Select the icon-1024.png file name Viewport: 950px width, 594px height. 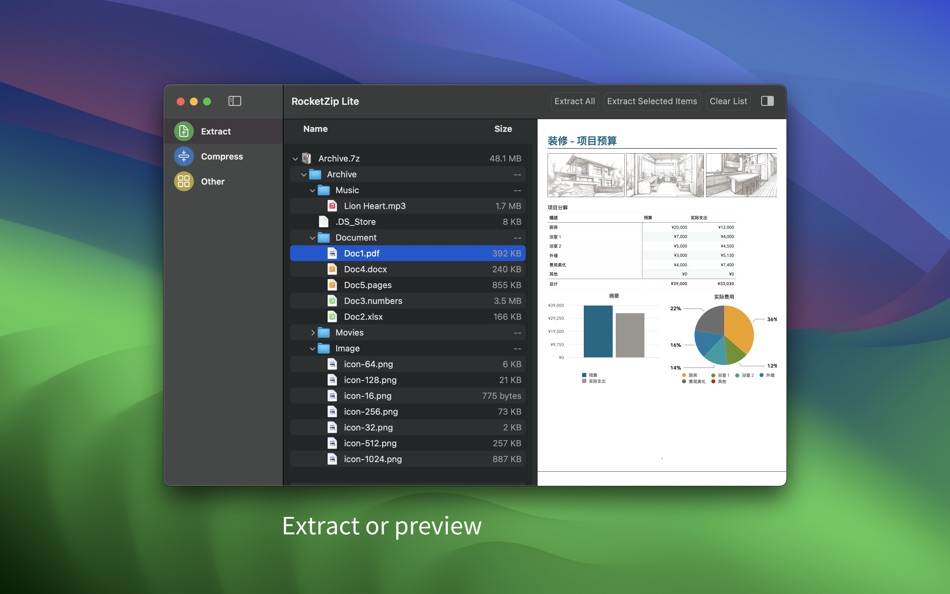coord(373,459)
